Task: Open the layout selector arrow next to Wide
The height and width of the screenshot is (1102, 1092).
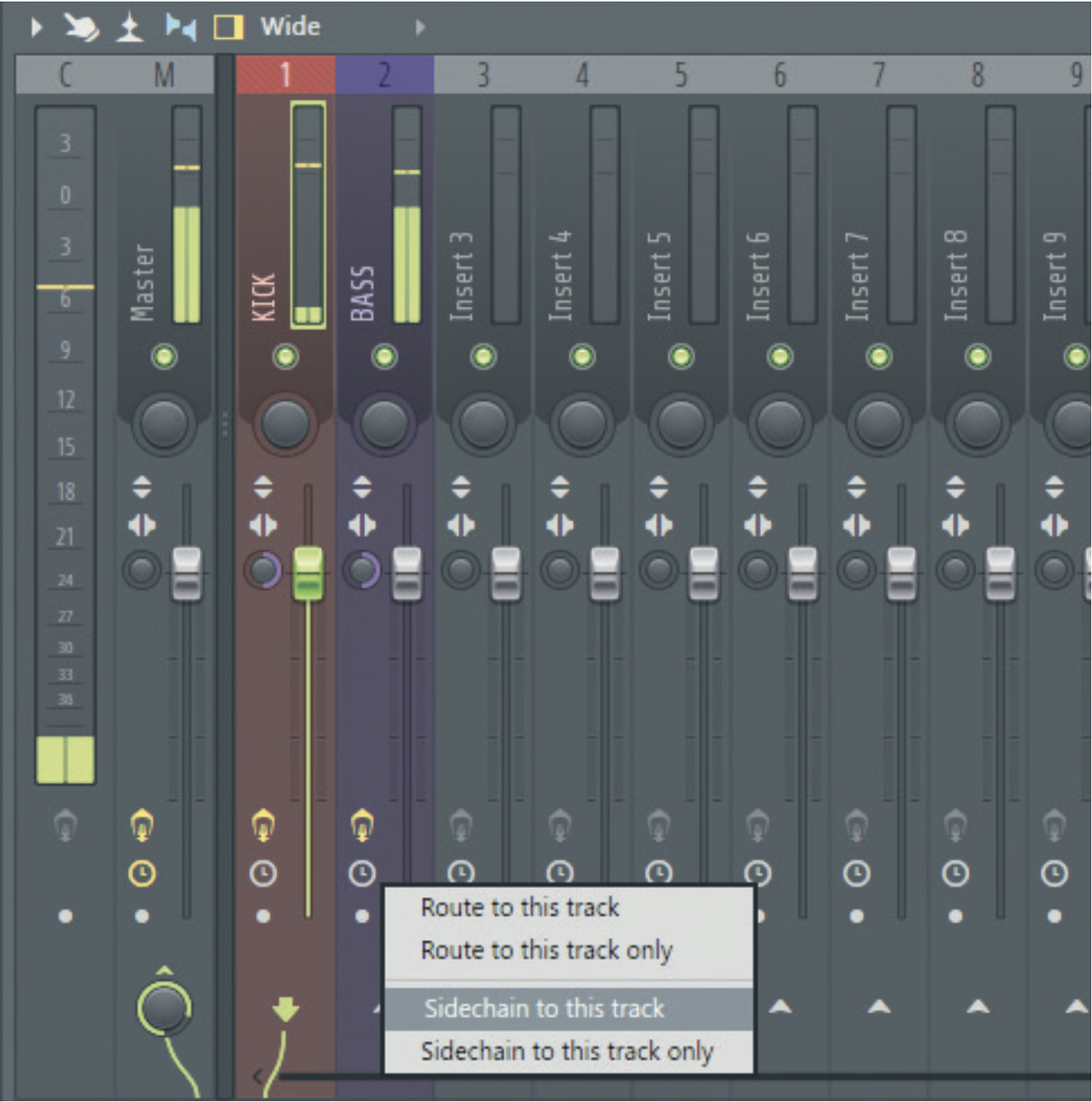Action: (420, 27)
